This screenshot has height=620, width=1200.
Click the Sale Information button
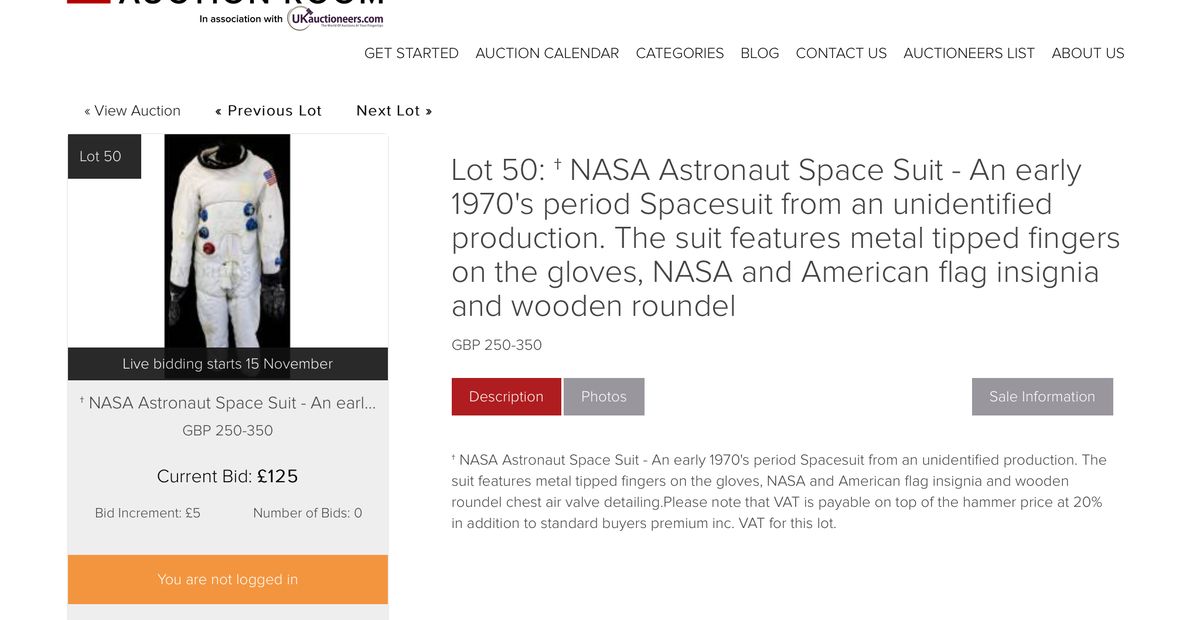(x=1041, y=397)
